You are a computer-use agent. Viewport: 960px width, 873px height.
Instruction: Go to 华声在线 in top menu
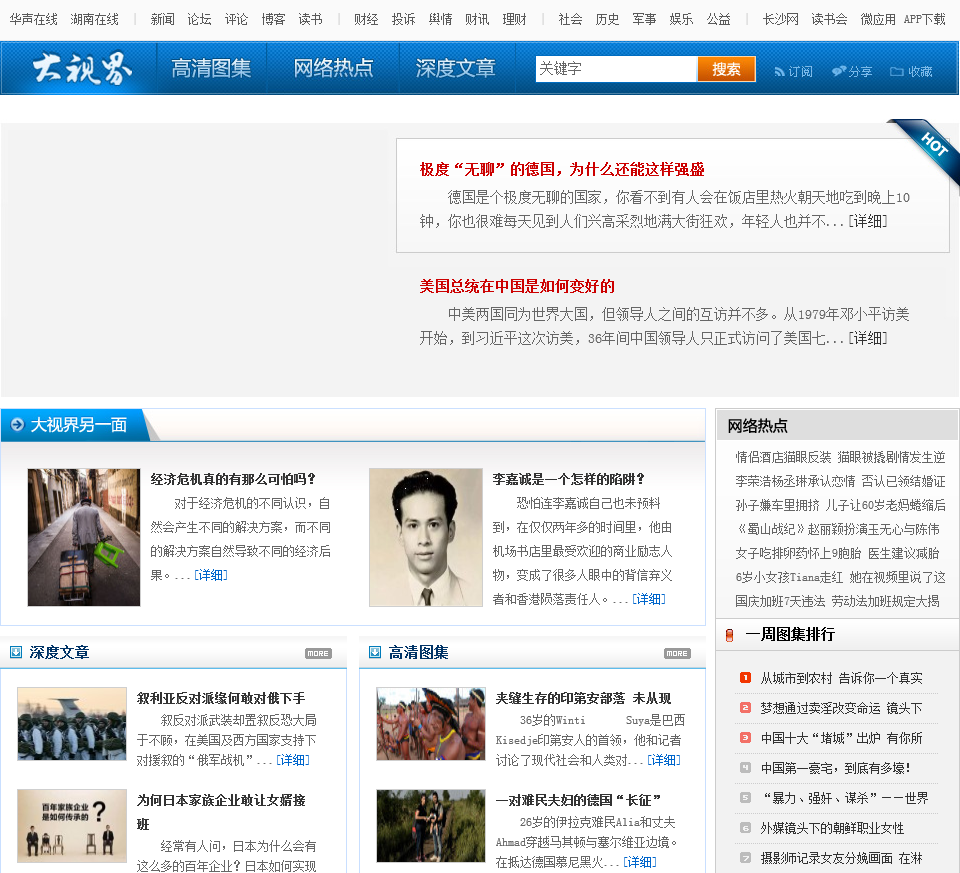pyautogui.click(x=34, y=20)
